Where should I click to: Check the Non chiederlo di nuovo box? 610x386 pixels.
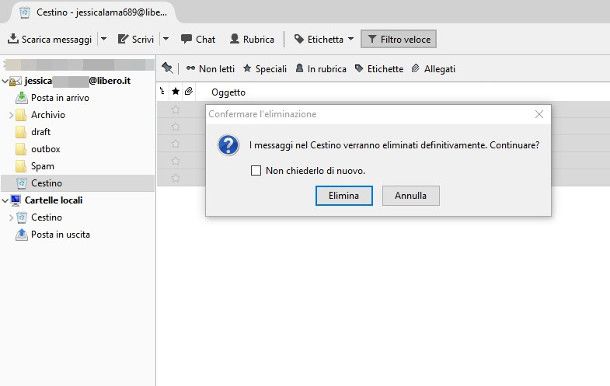(256, 170)
